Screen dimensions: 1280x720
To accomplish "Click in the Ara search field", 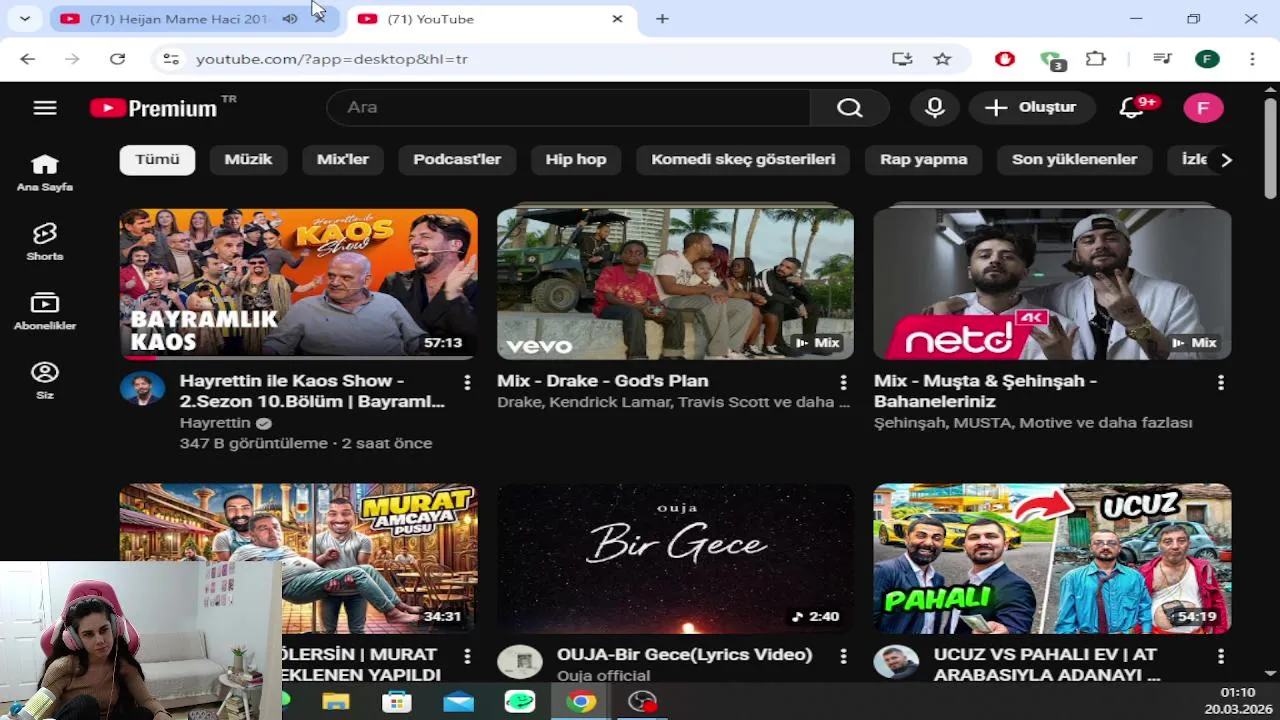I will coord(568,108).
